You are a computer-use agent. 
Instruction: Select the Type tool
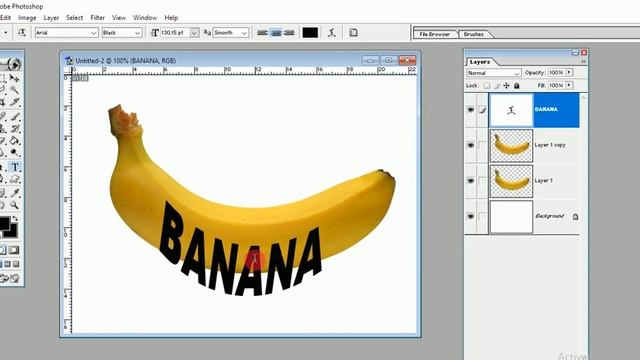pos(15,167)
